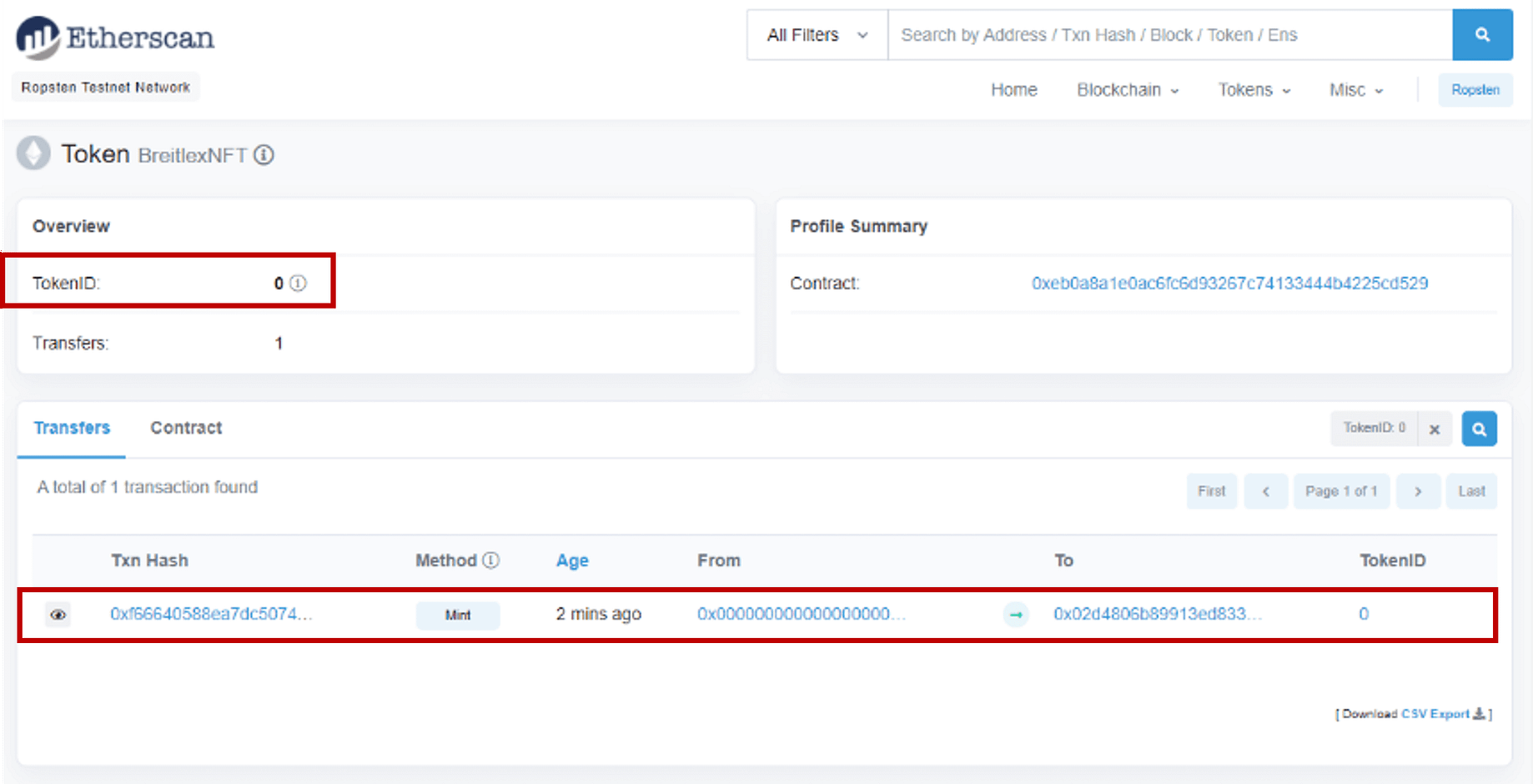Click the Txn Hash column header
1533x784 pixels.
tap(150, 560)
